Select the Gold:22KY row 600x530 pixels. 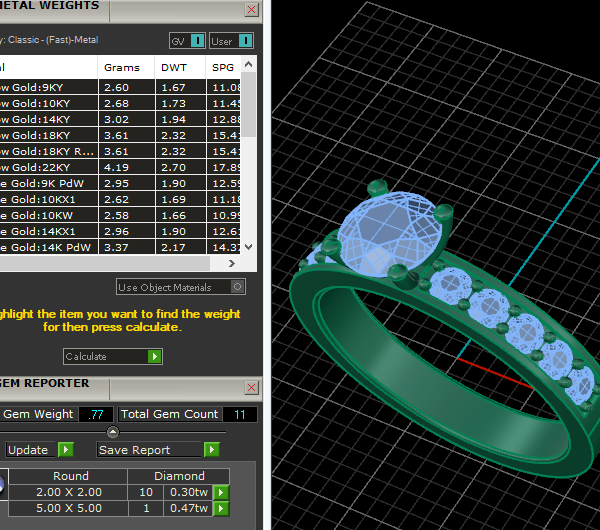tap(50, 168)
